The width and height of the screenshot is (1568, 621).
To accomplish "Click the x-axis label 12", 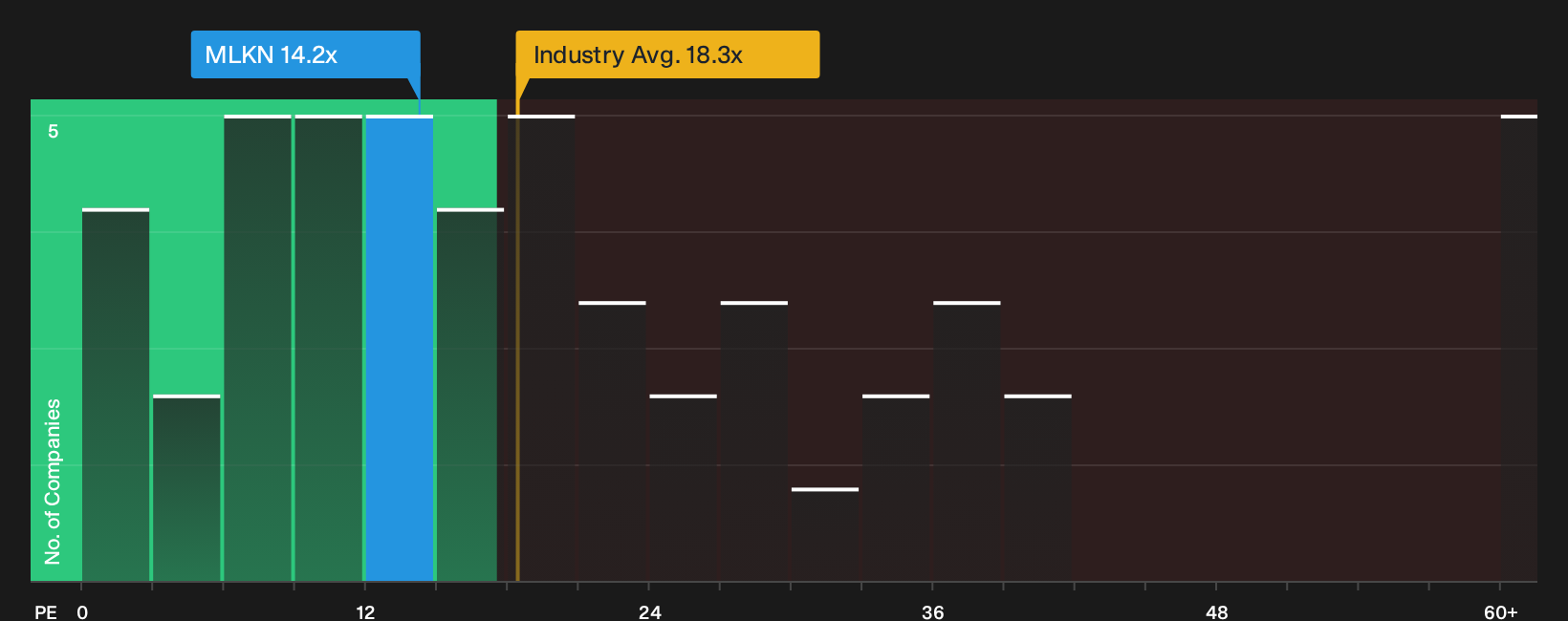I will click(365, 611).
